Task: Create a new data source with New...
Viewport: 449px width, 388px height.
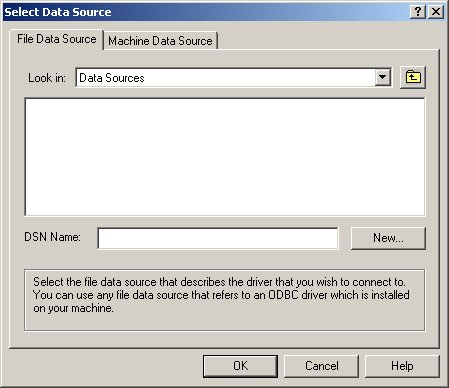Action: coord(388,238)
